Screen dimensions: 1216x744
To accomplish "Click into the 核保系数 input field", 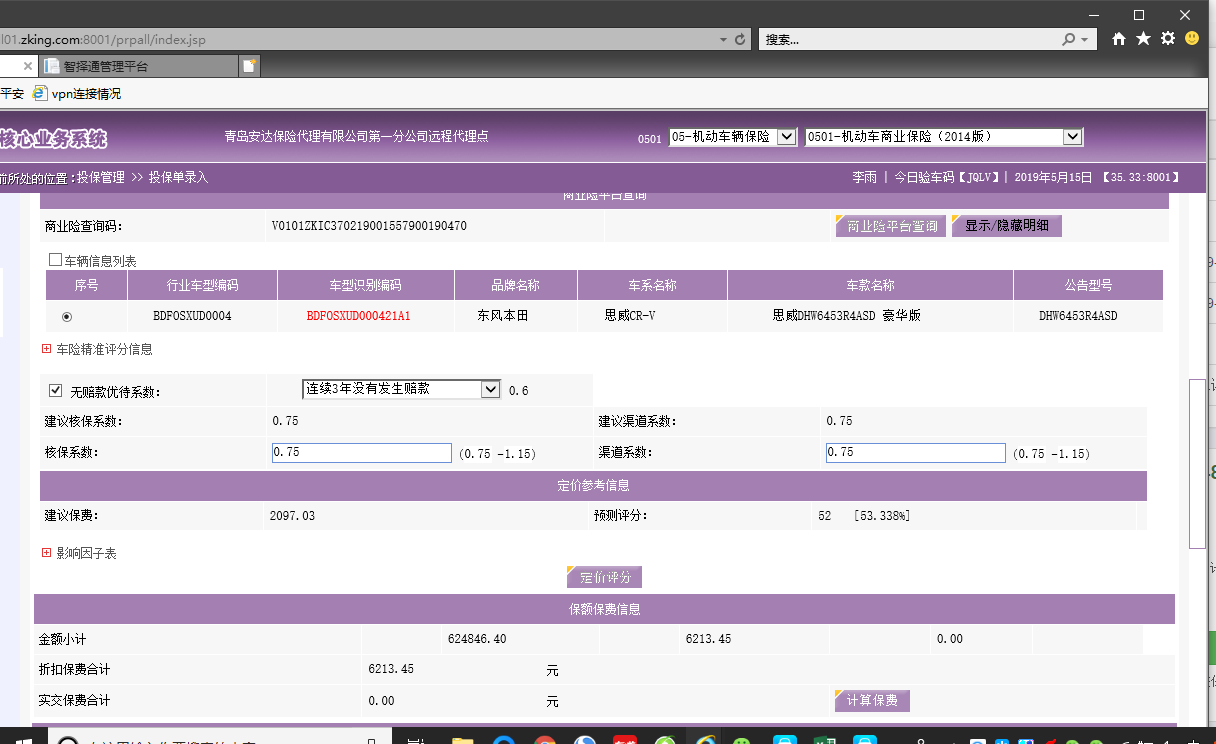I will pos(361,453).
